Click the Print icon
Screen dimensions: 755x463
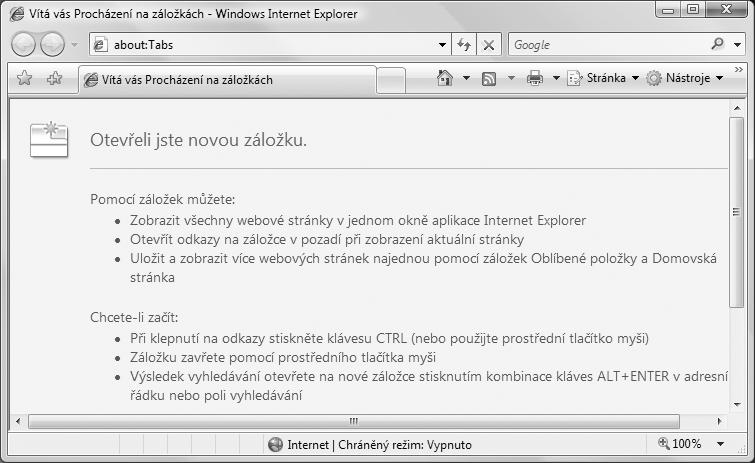(535, 78)
